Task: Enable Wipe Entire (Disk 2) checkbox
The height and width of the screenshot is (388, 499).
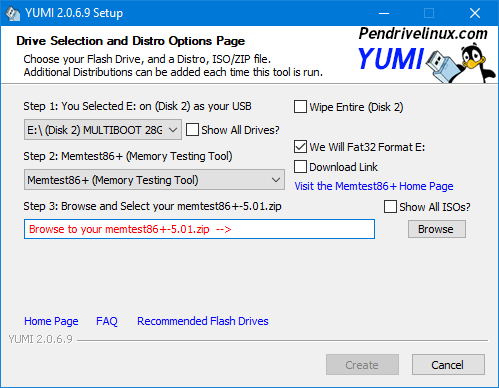Action: click(x=300, y=107)
